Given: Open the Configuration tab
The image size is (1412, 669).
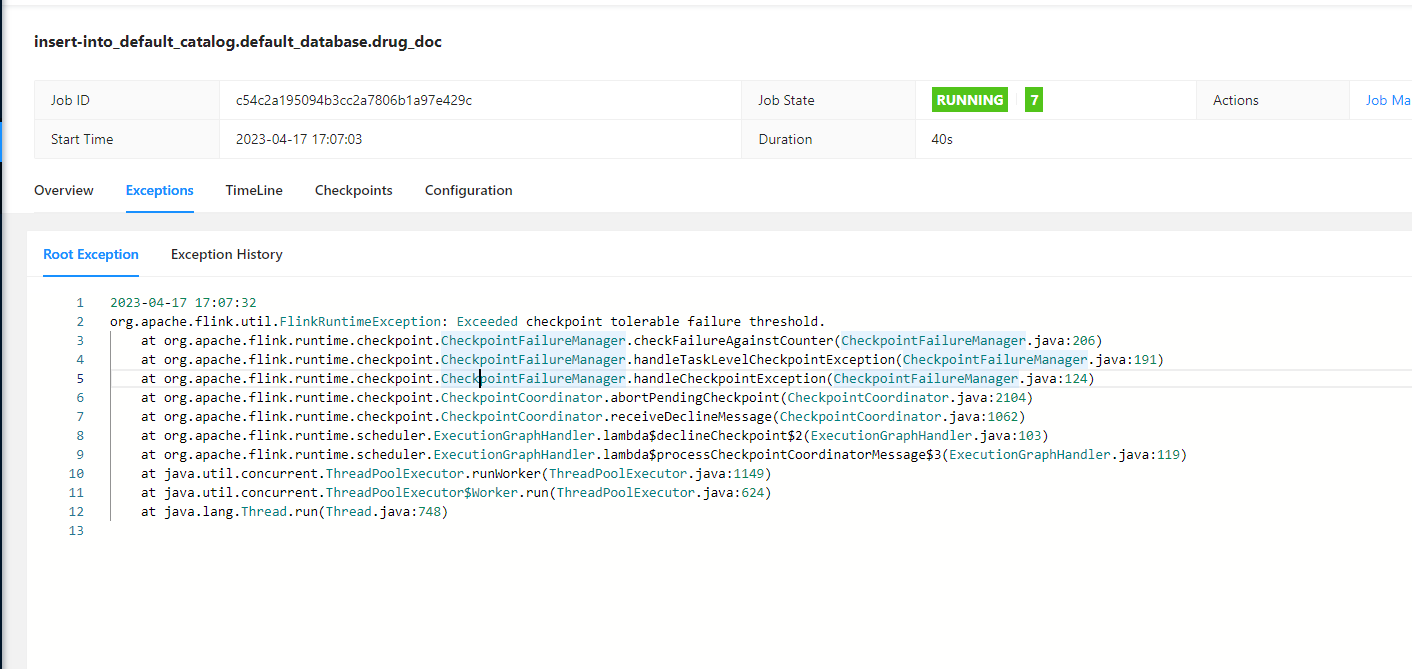Looking at the screenshot, I should click(468, 190).
